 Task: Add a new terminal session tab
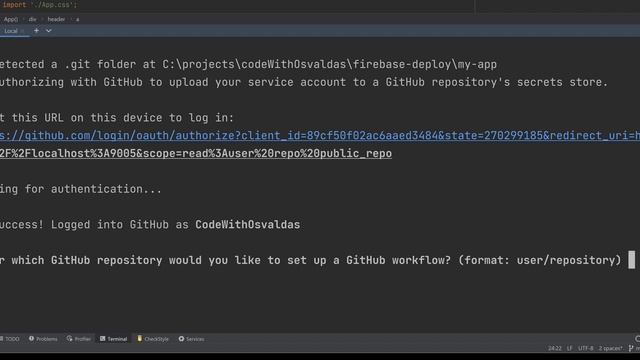click(x=36, y=31)
